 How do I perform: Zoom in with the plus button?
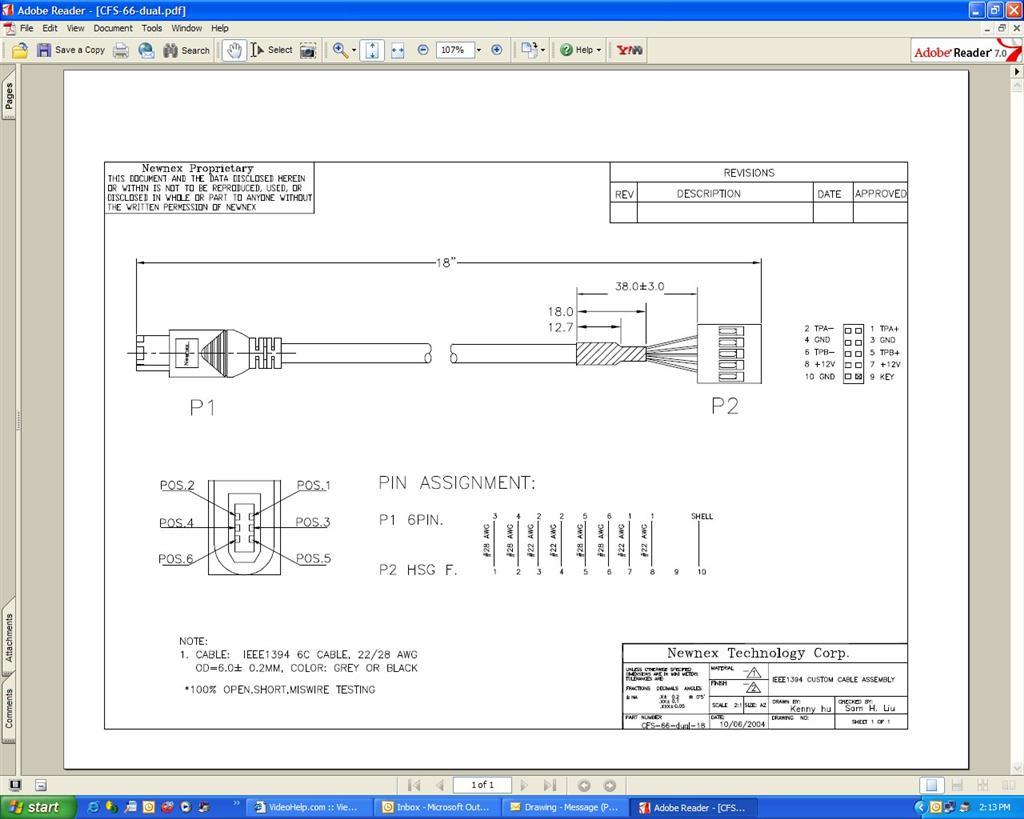tap(497, 50)
